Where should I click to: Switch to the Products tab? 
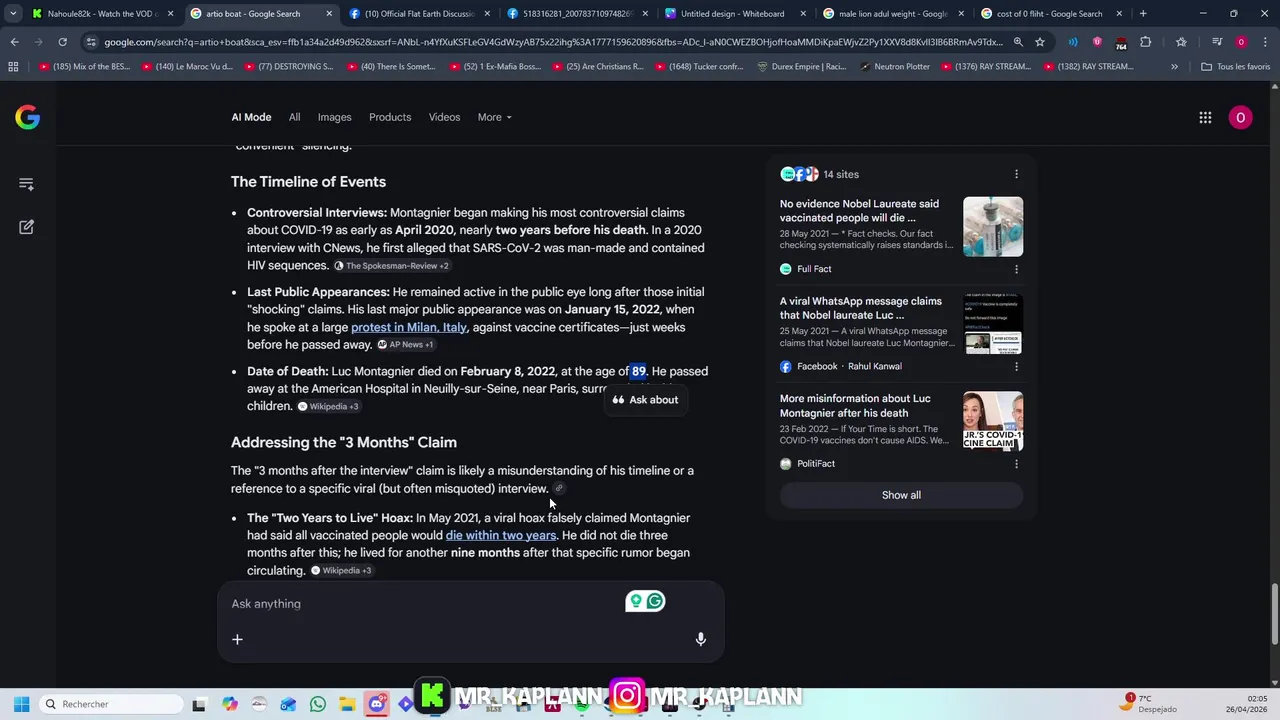click(390, 117)
